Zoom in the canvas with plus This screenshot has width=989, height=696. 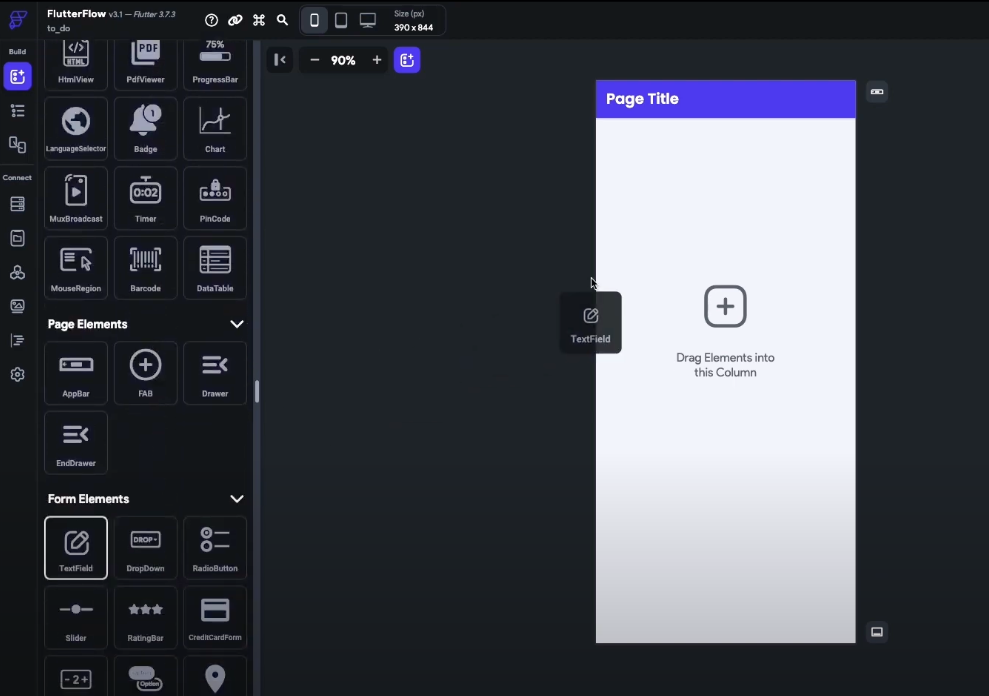[x=377, y=60]
